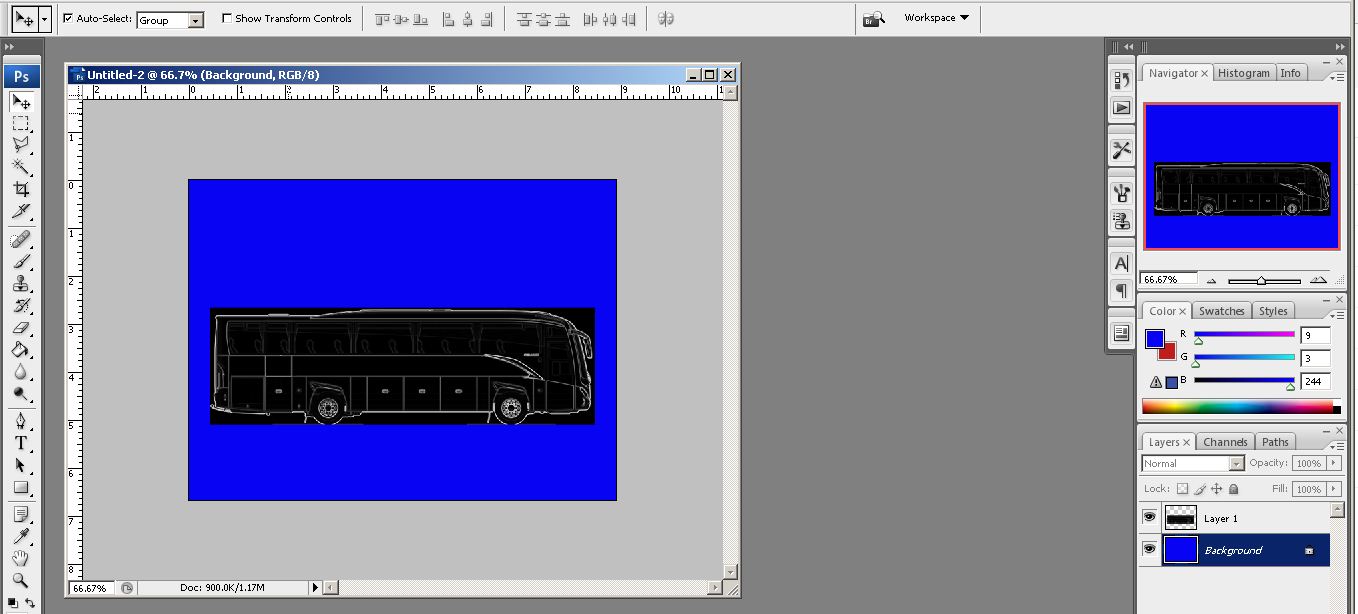
Task: Open the Paths panel
Action: tap(1275, 441)
